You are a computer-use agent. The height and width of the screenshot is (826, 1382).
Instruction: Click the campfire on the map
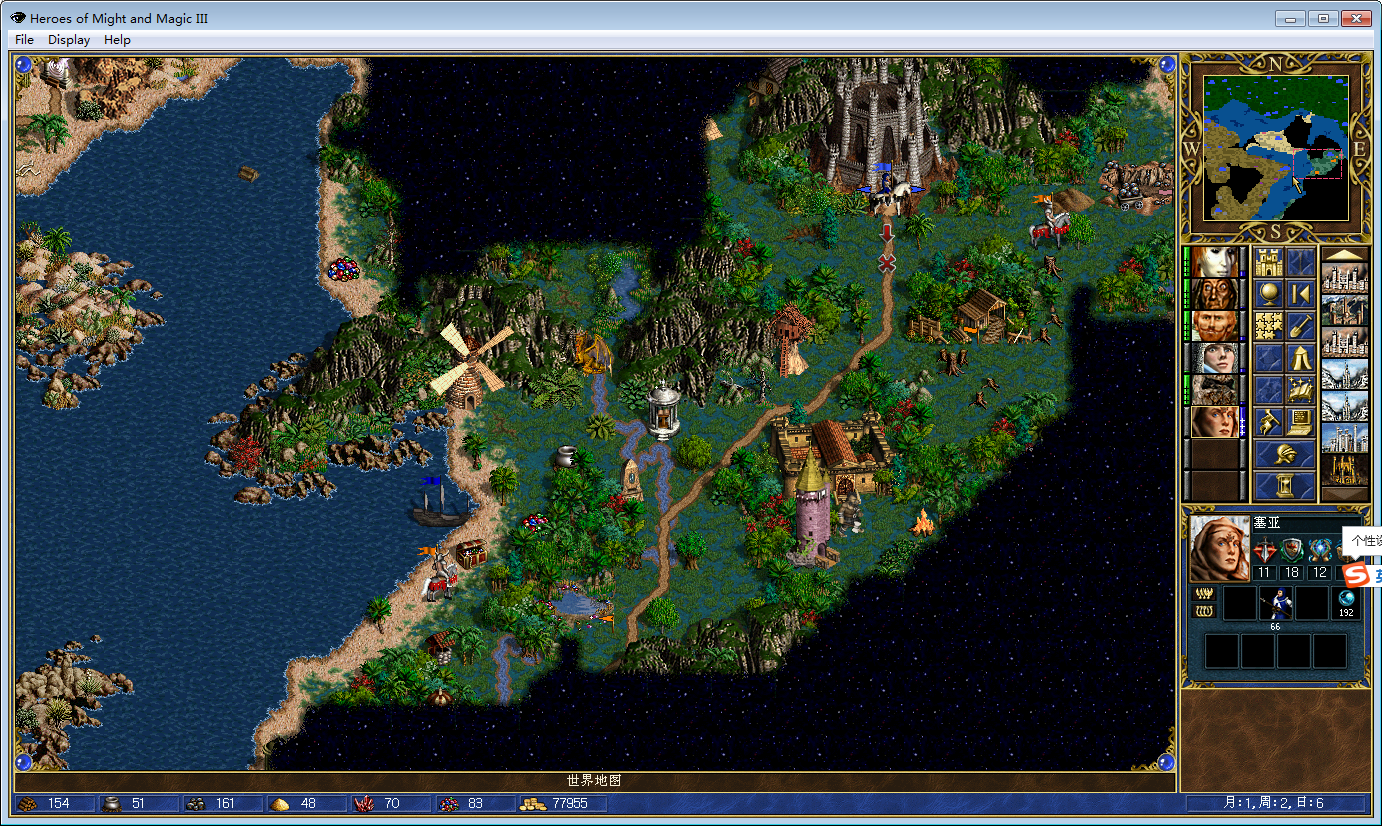[x=922, y=521]
